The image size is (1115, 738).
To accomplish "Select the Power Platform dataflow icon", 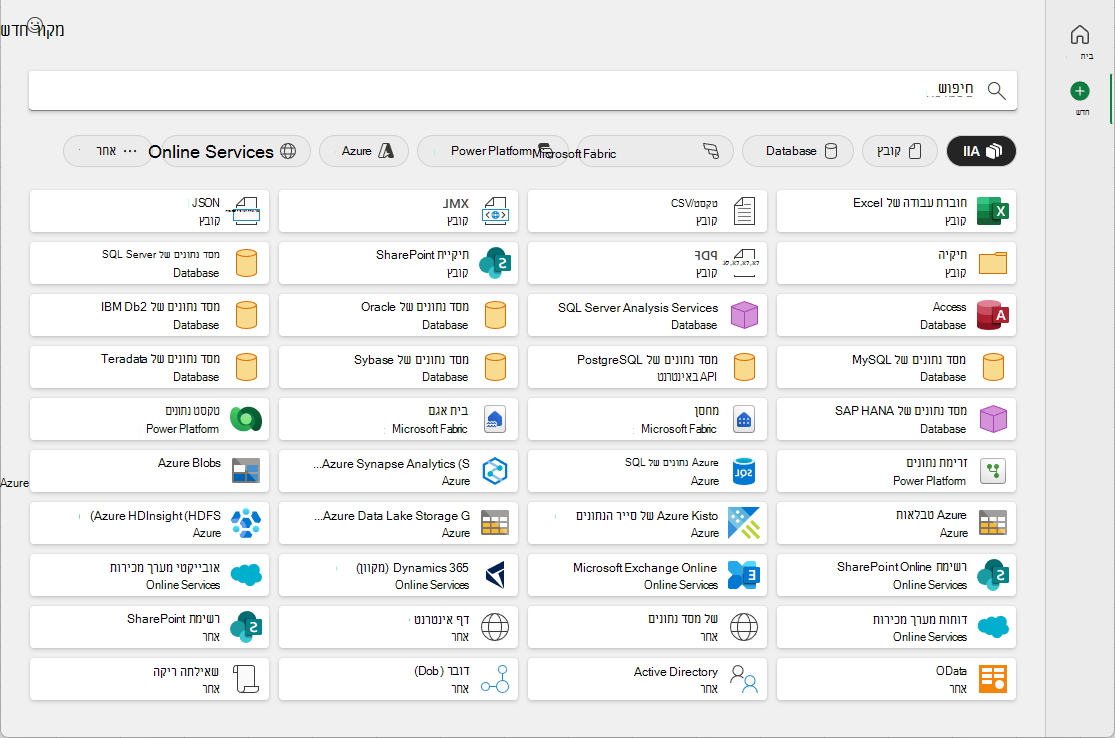I will coord(993,471).
